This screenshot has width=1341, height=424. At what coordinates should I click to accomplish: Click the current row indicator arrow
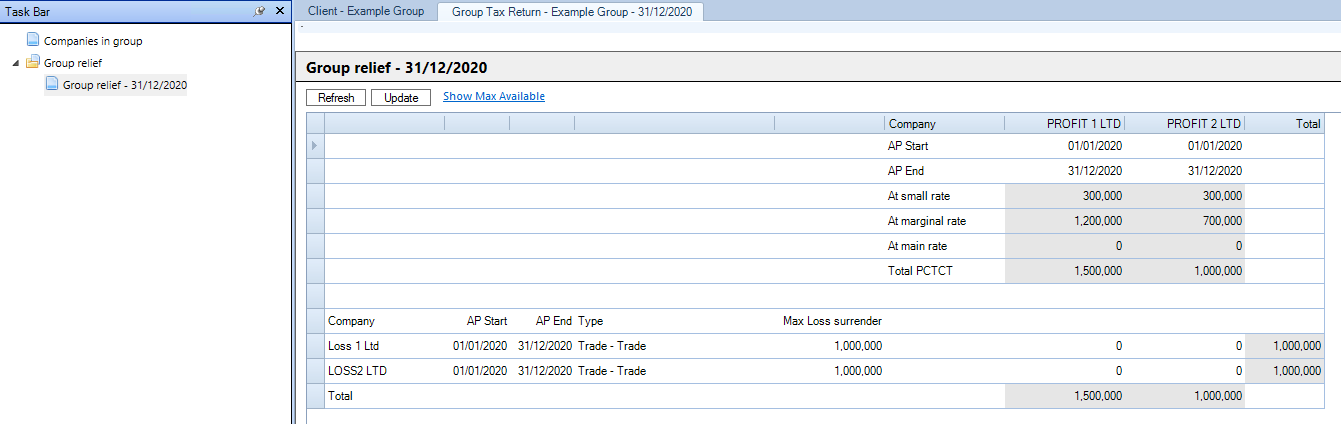(316, 146)
